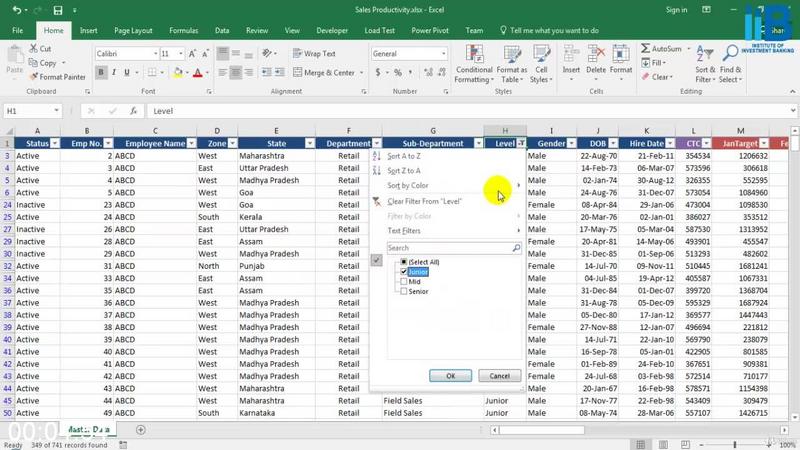Enable Wrap Text
Image resolution: width=800 pixels, height=450 pixels.
point(314,54)
